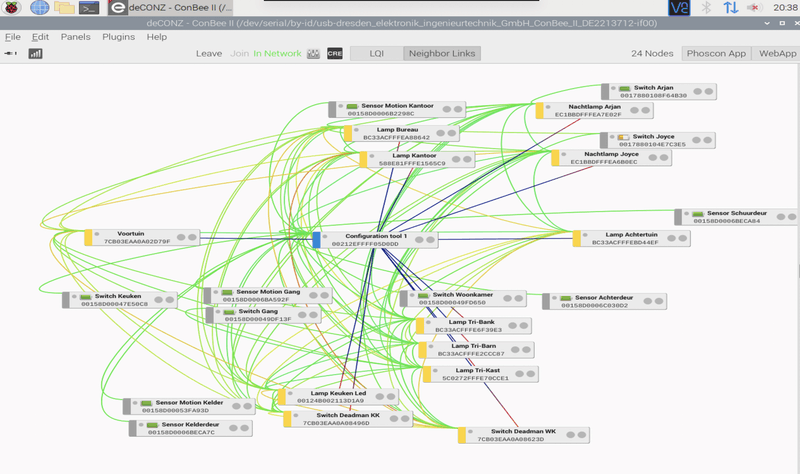The width and height of the screenshot is (800, 474).
Task: Click battery icon on Sensor Schuurdeur
Action: [x=697, y=214]
